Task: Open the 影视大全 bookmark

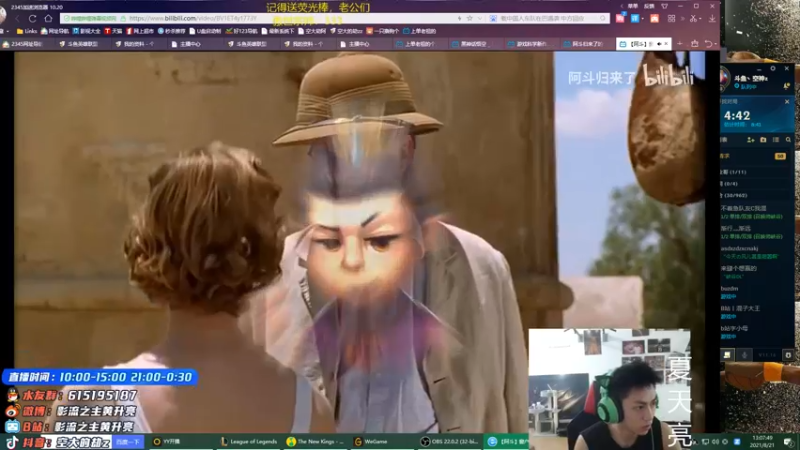Action: click(86, 31)
